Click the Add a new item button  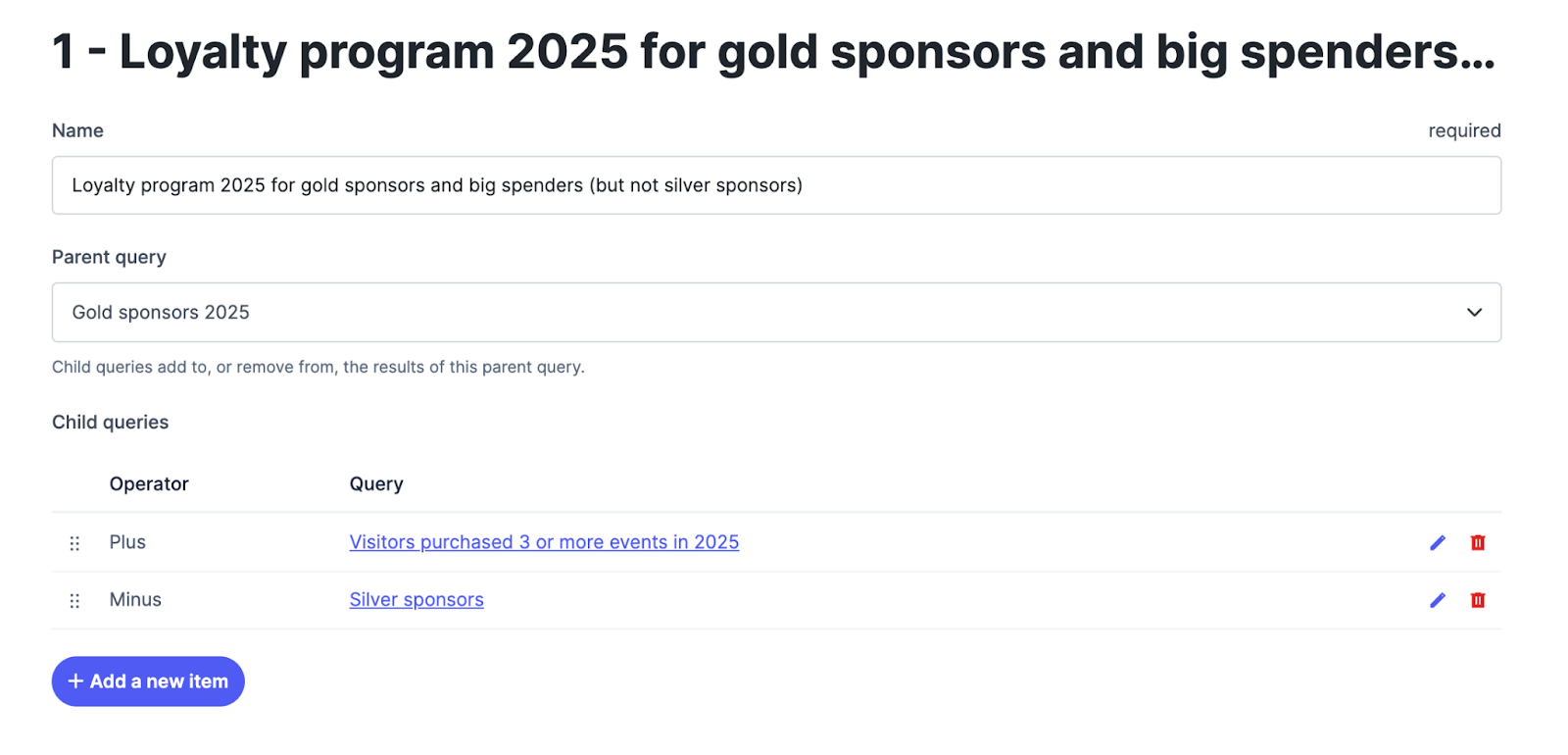[148, 681]
